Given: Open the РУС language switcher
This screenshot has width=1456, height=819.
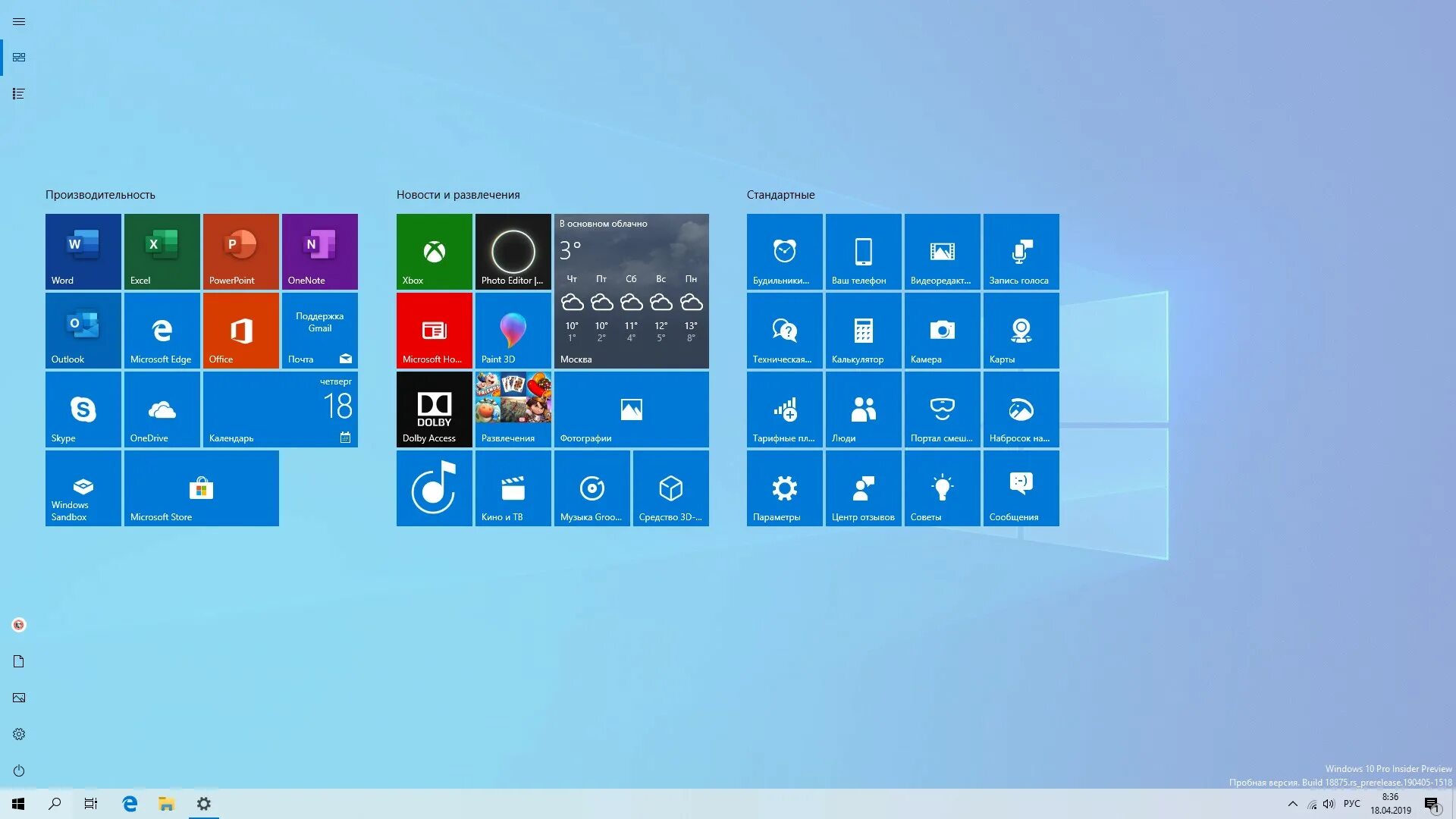Looking at the screenshot, I should [x=1352, y=803].
